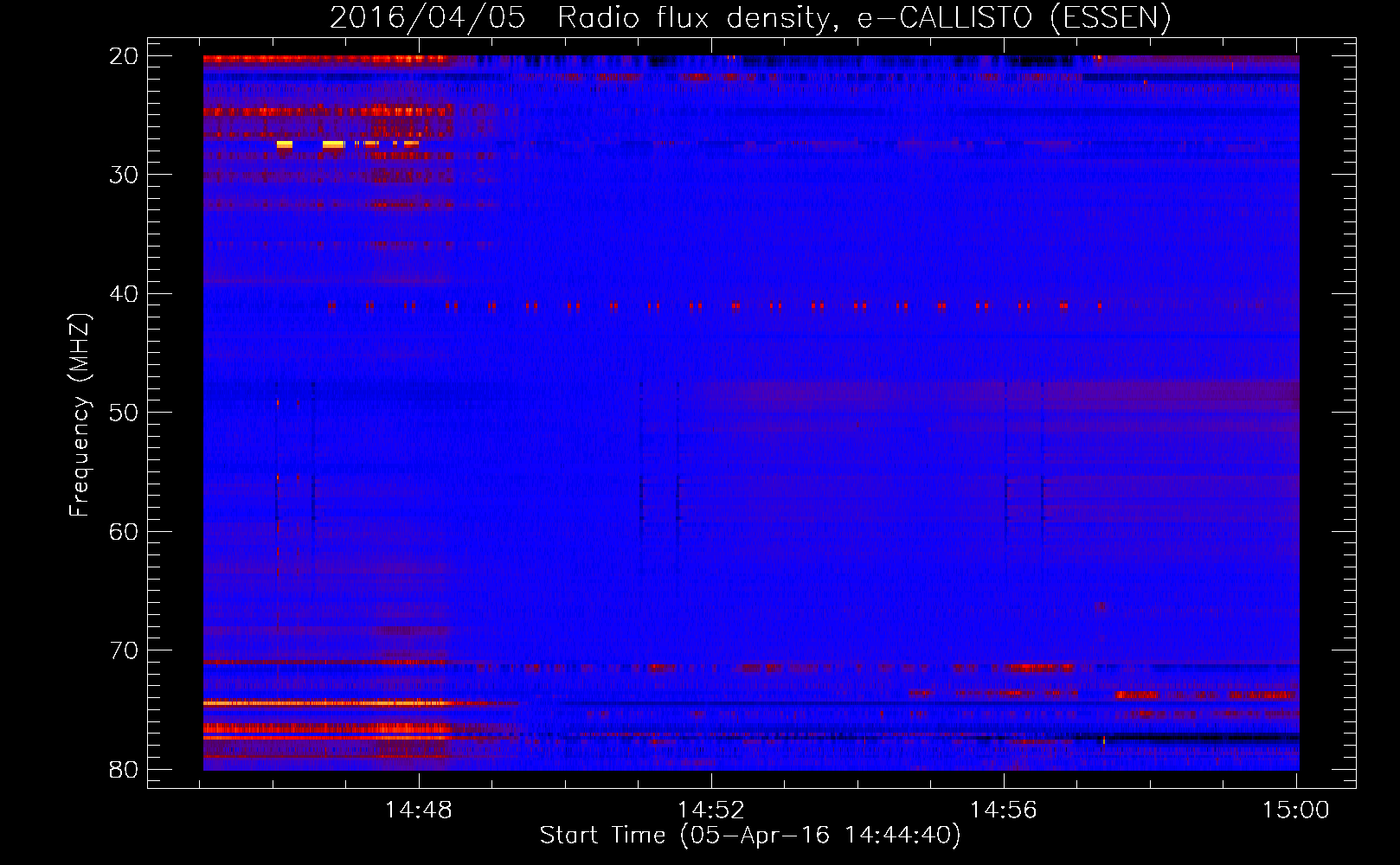Click the '20' frequency tick label
This screenshot has width=1400, height=865.
pos(124,56)
